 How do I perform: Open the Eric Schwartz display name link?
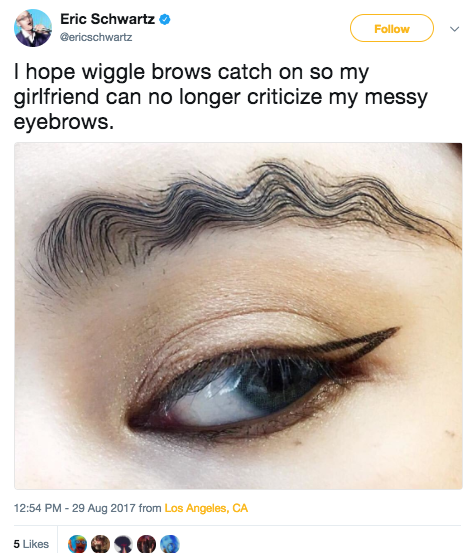click(108, 19)
